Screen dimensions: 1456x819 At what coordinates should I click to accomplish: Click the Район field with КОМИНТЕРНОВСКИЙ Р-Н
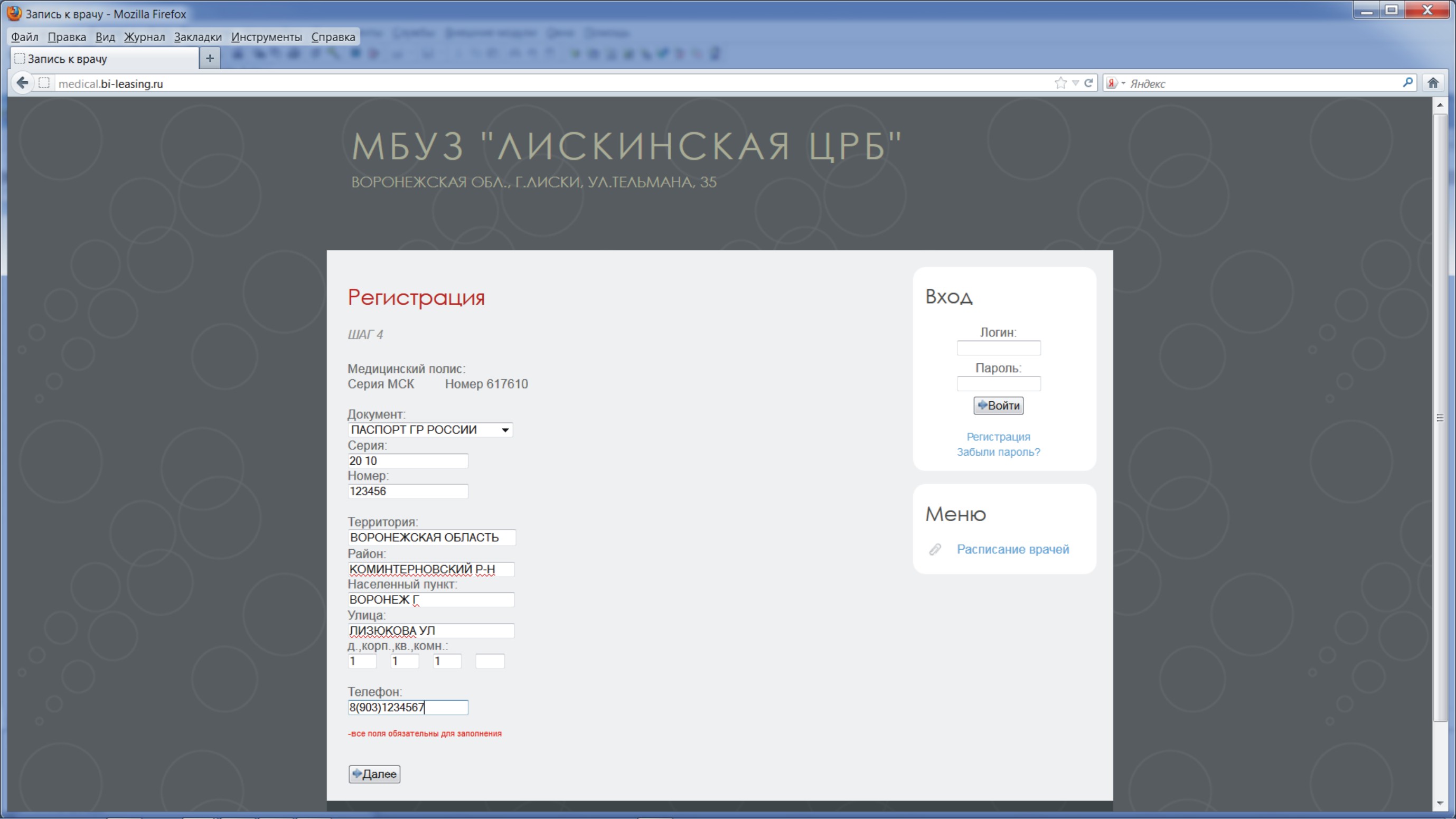click(x=431, y=569)
